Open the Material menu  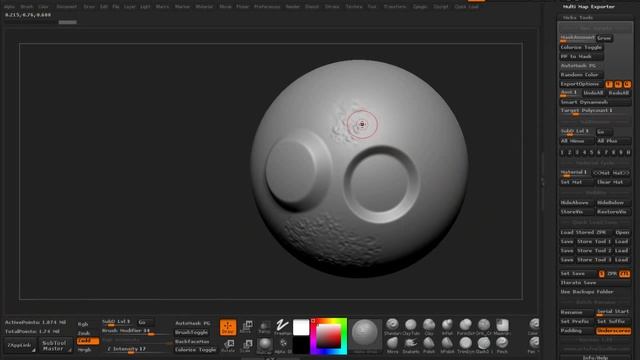click(x=204, y=7)
